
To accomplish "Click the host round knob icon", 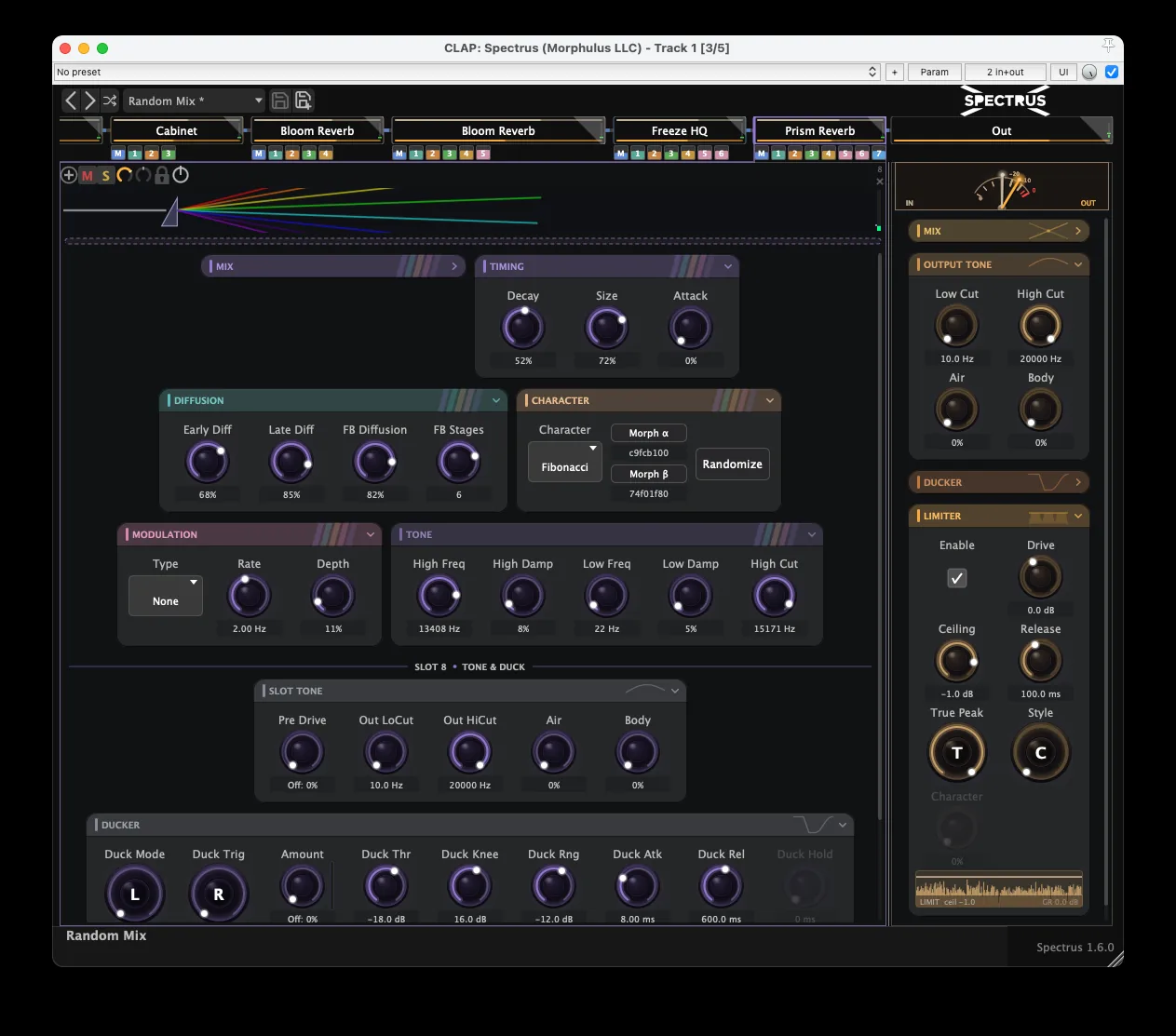I will (x=1089, y=73).
